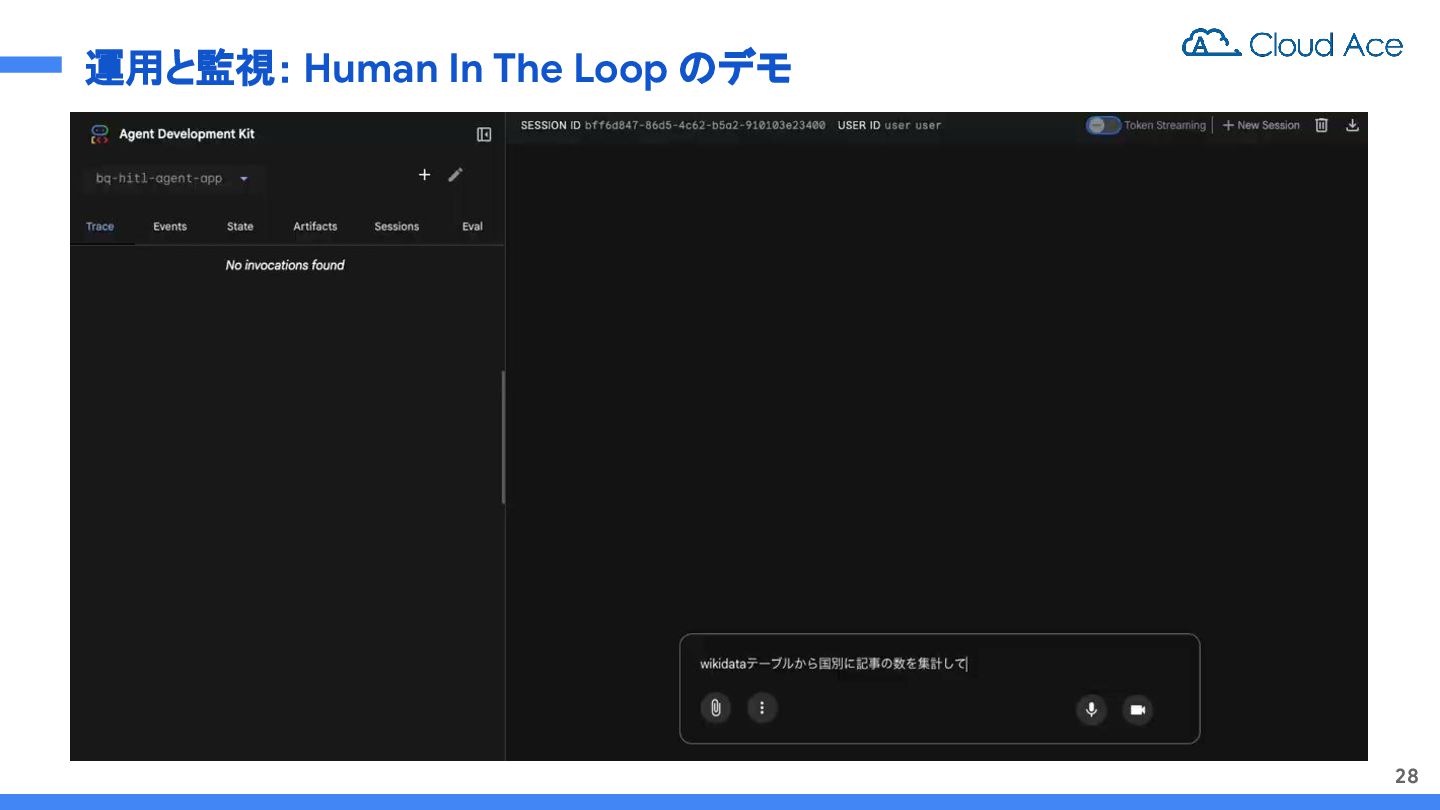Select the session ID value text

click(x=705, y=125)
